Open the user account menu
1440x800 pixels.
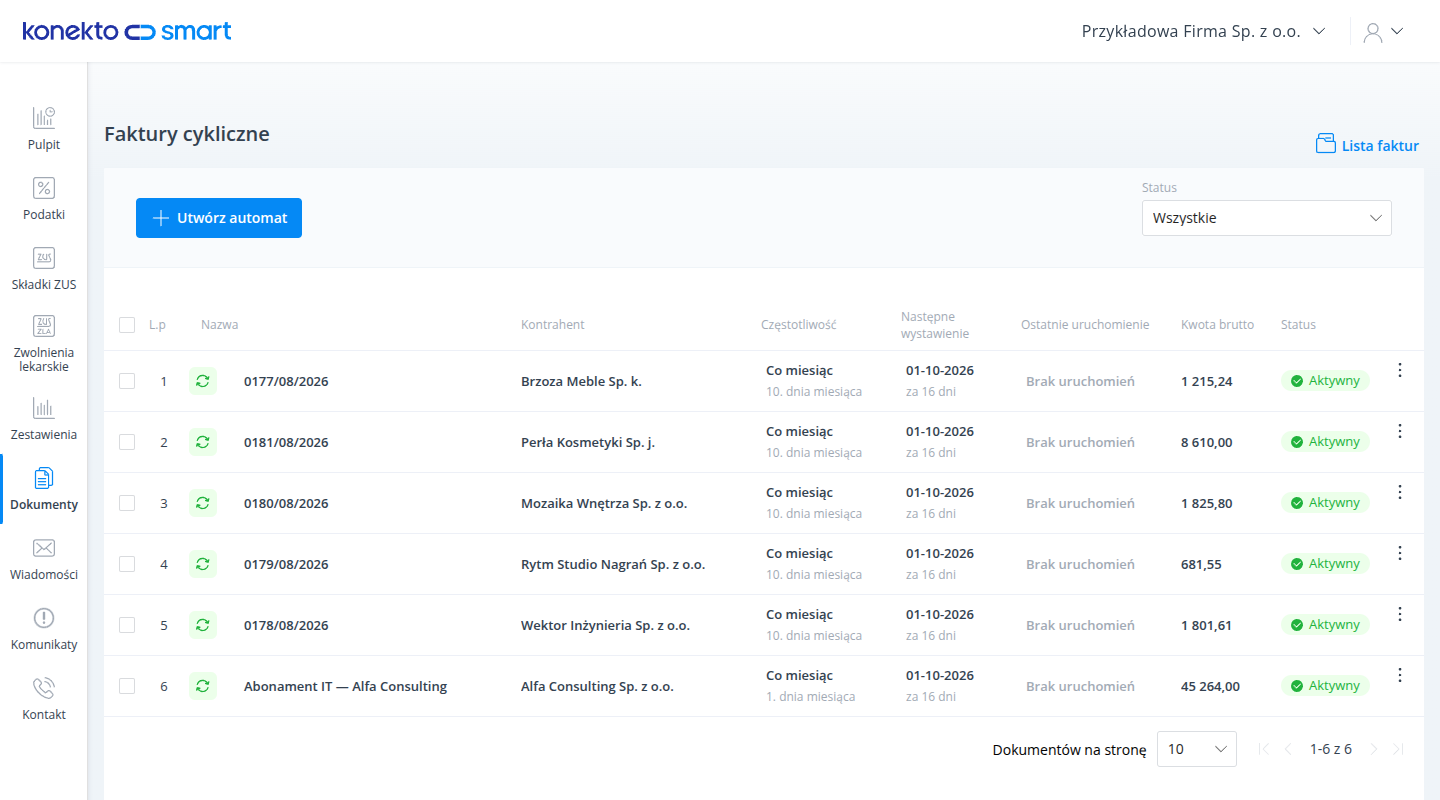(1384, 31)
